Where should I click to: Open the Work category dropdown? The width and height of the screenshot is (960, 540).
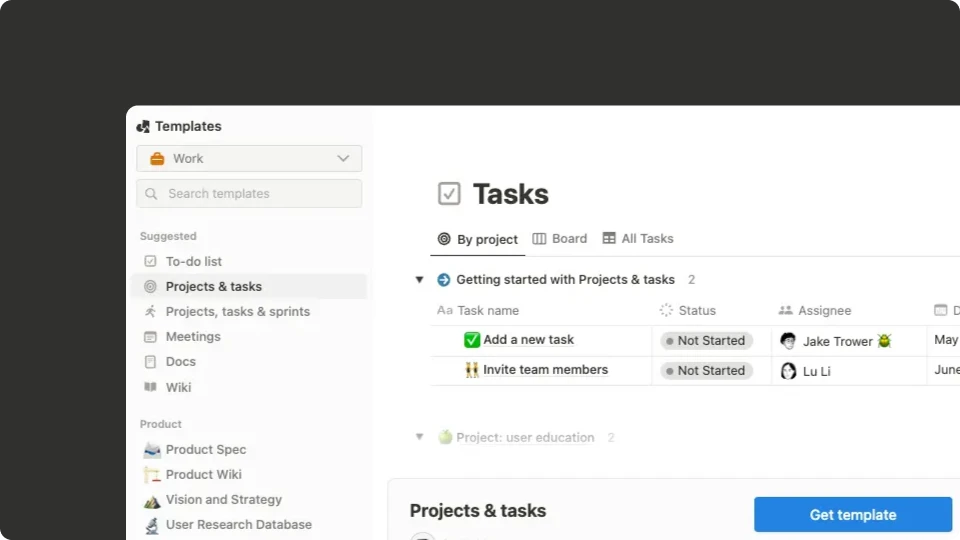click(249, 159)
